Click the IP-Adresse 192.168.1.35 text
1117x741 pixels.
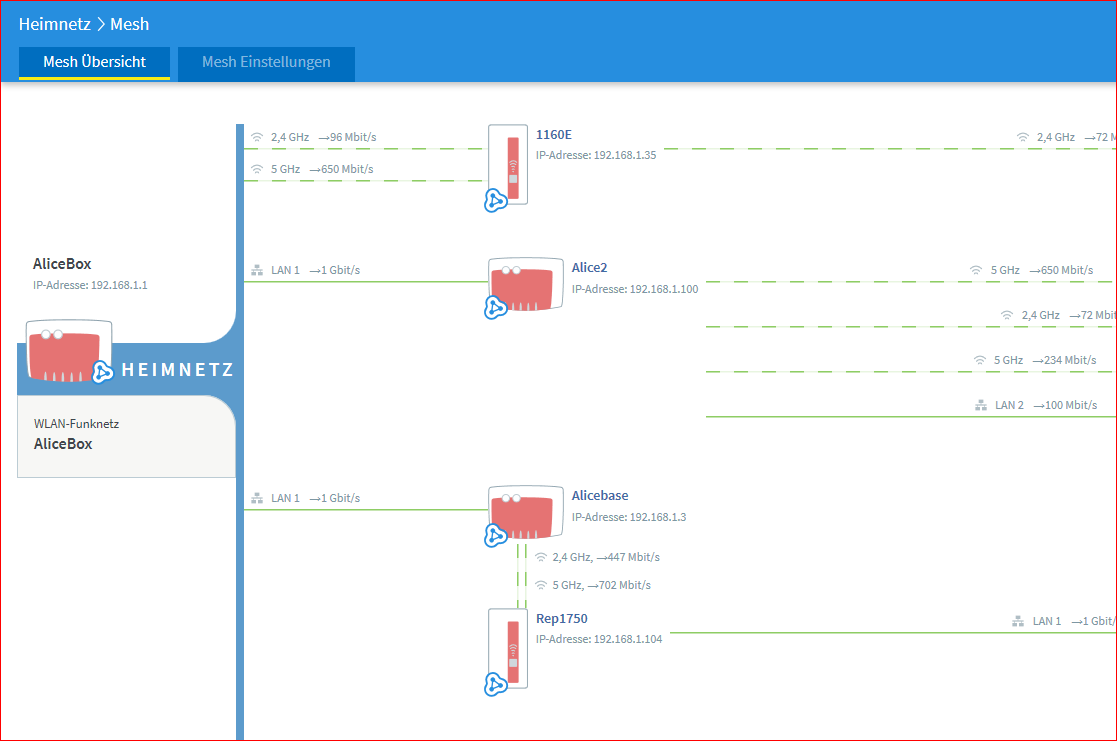596,155
